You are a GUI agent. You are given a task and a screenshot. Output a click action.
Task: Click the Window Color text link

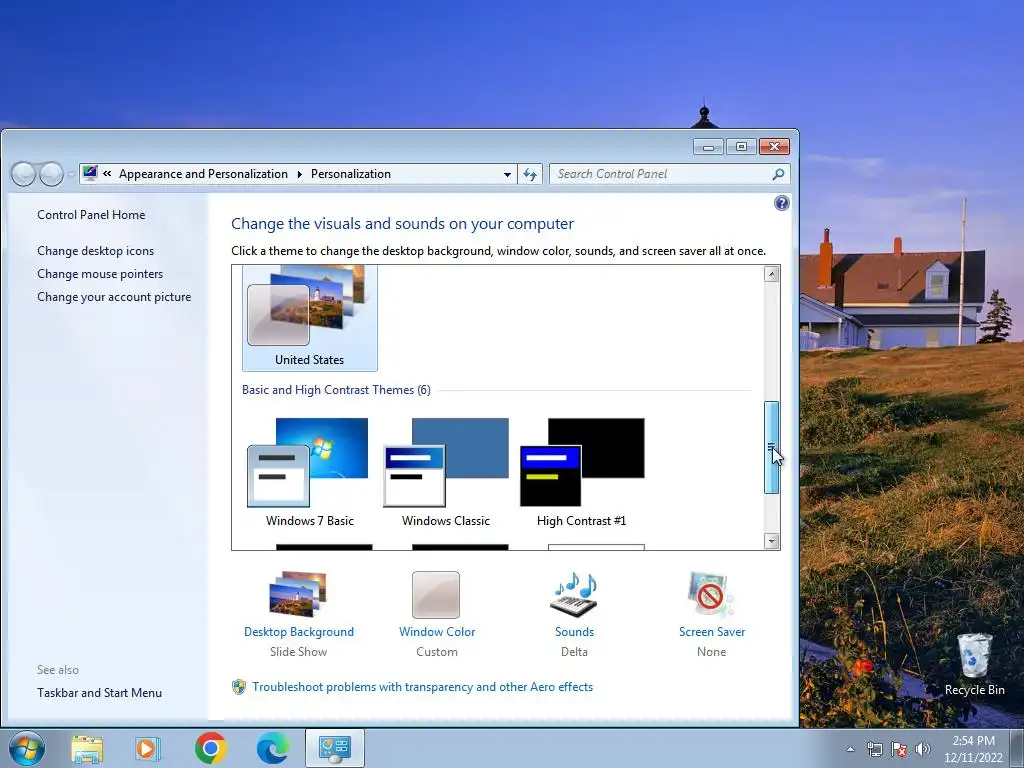[437, 632]
